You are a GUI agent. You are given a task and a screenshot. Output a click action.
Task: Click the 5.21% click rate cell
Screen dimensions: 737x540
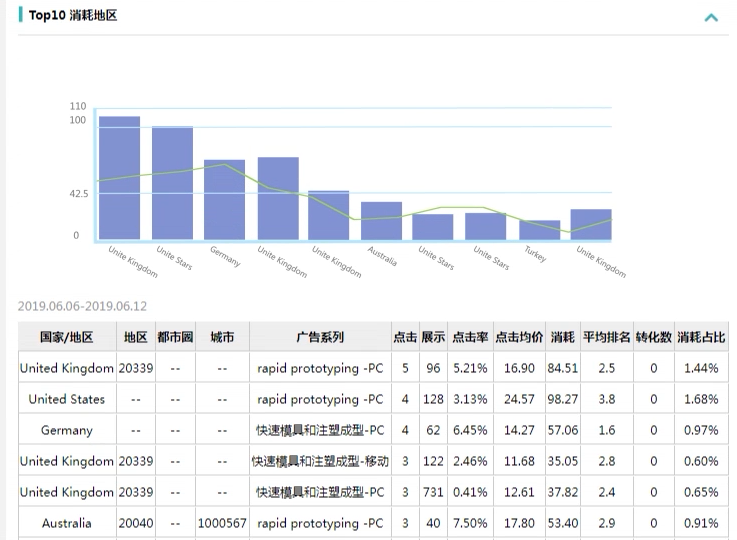pos(470,368)
